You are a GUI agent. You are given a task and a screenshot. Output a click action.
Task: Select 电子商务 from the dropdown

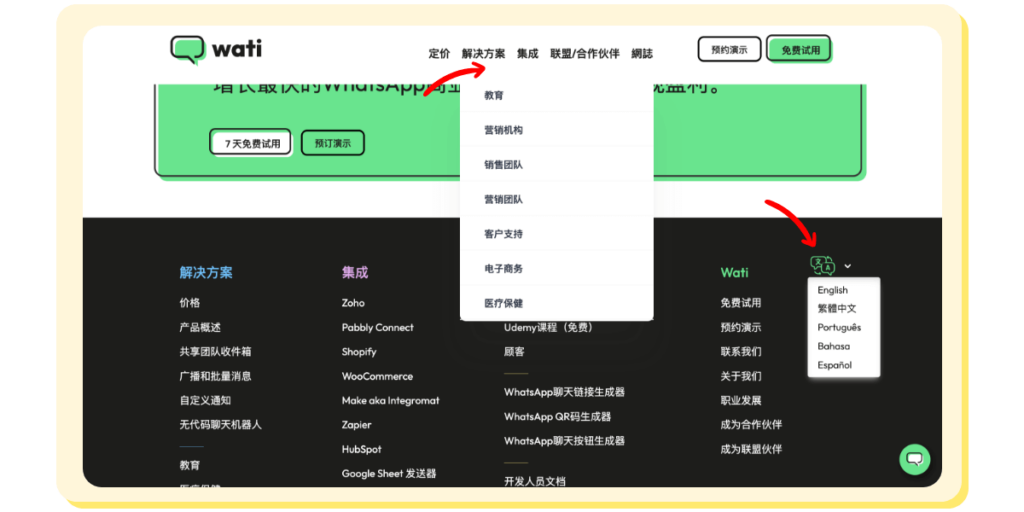[x=556, y=268]
